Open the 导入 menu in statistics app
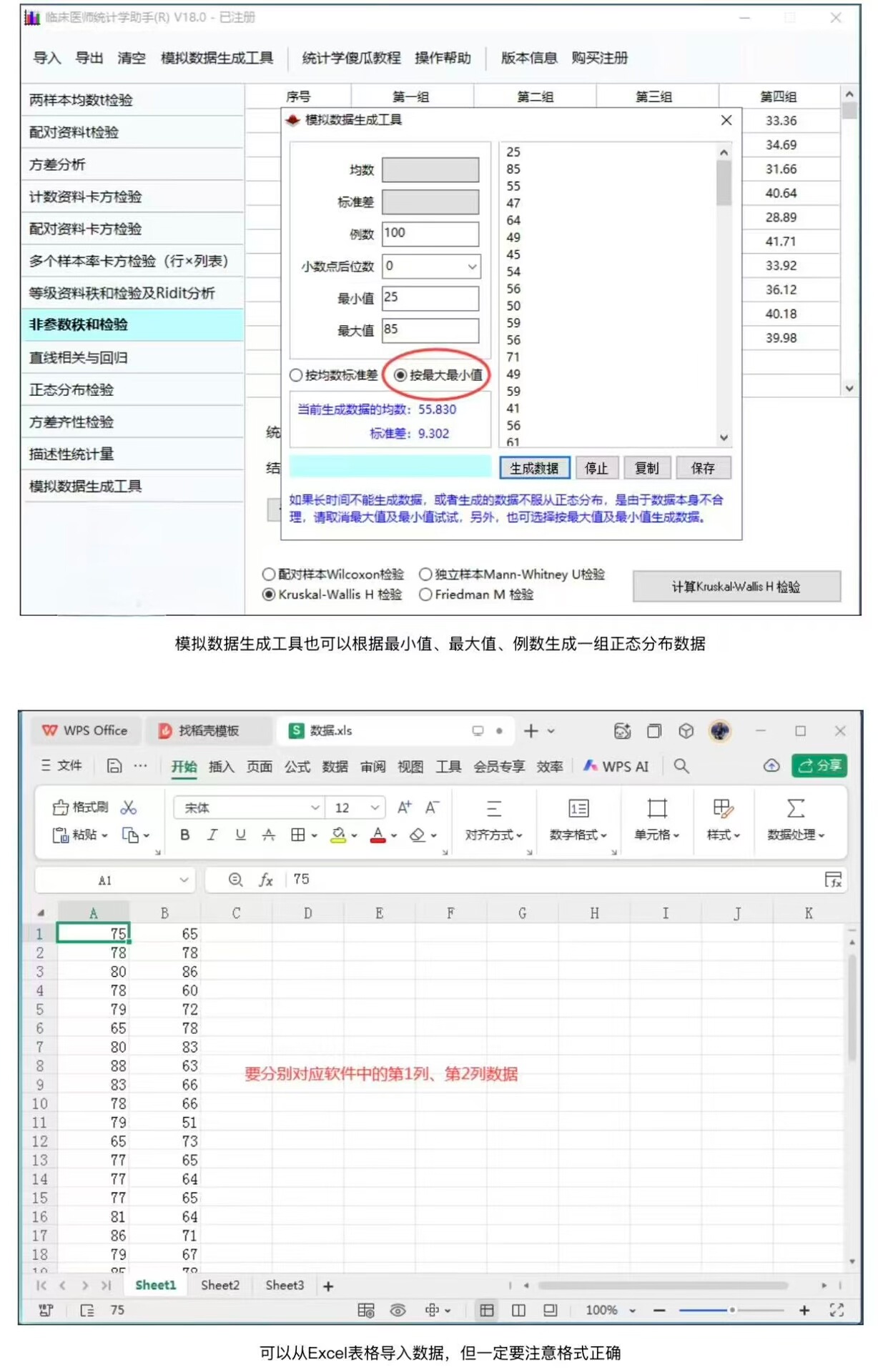 (47, 58)
